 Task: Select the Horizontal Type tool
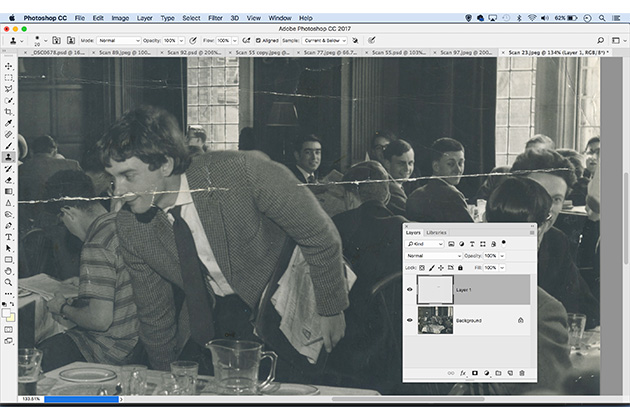point(8,237)
